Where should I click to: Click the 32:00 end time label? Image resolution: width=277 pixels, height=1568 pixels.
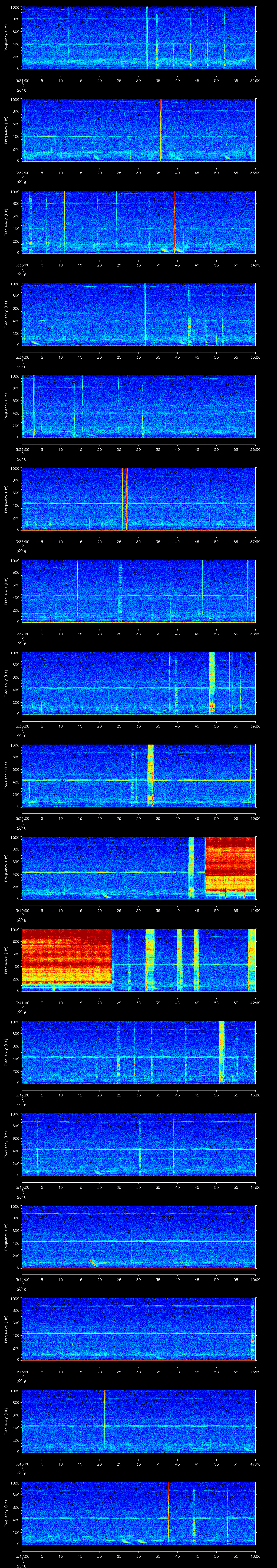255,80
